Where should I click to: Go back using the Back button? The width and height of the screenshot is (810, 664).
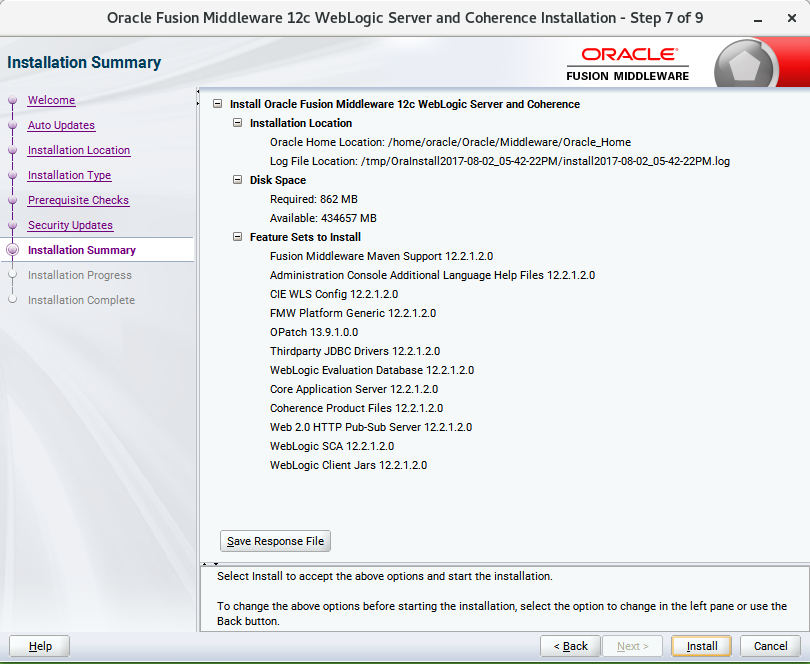[x=570, y=646]
